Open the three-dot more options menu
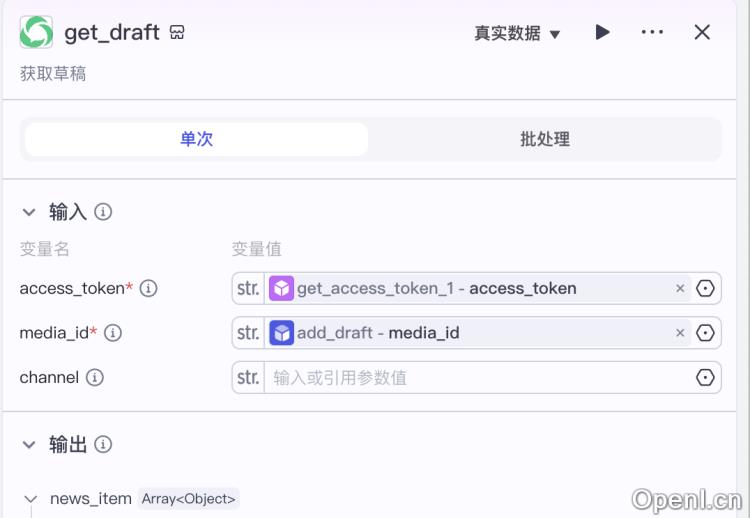The height and width of the screenshot is (518, 750). (652, 32)
